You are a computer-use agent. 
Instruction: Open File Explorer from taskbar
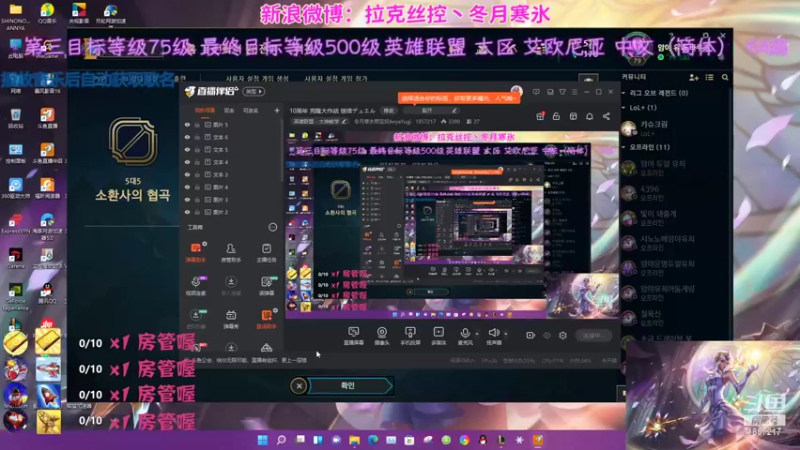pos(355,440)
